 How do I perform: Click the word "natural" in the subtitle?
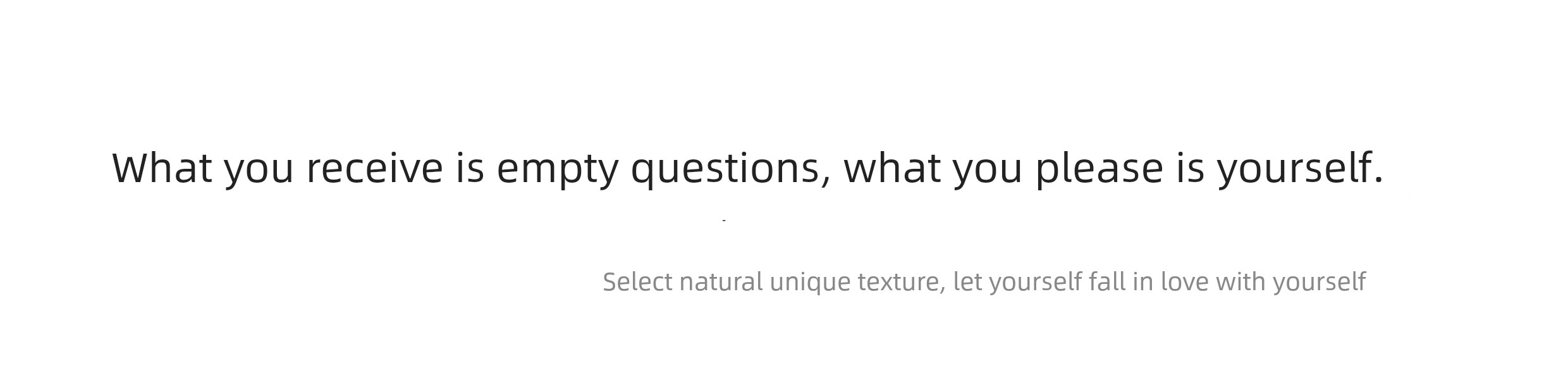click(x=721, y=281)
